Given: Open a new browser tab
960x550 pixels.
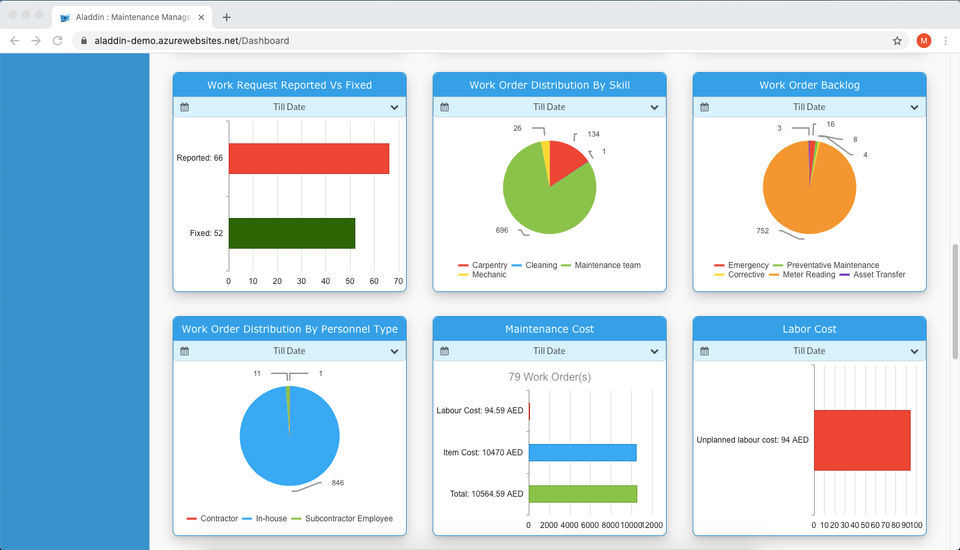Looking at the screenshot, I should tap(227, 17).
